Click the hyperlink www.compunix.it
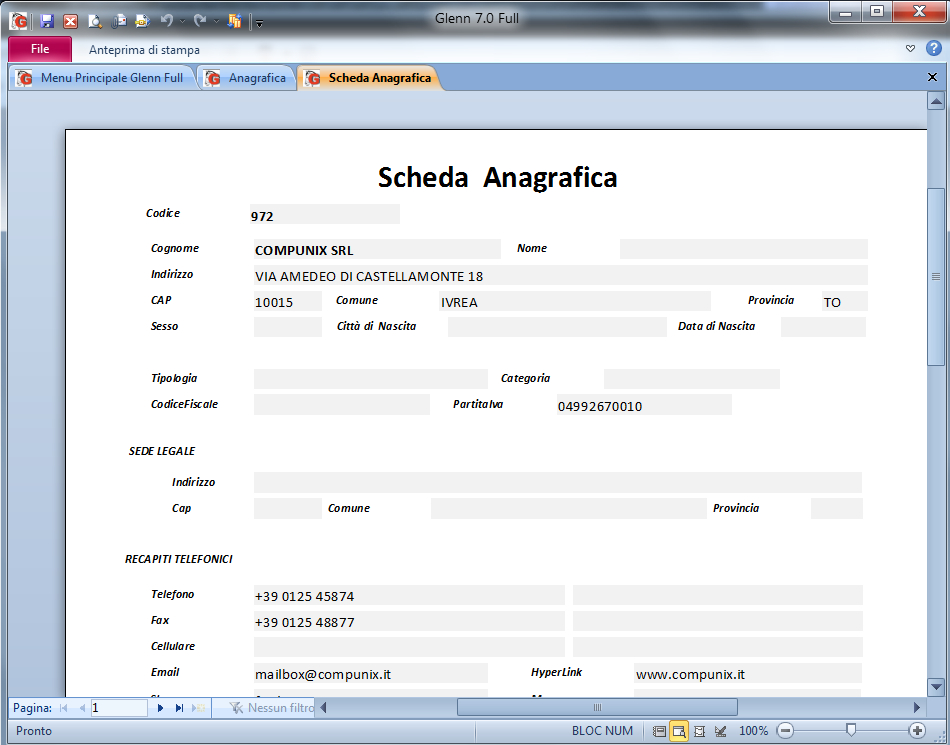The height and width of the screenshot is (745, 950). (690, 674)
